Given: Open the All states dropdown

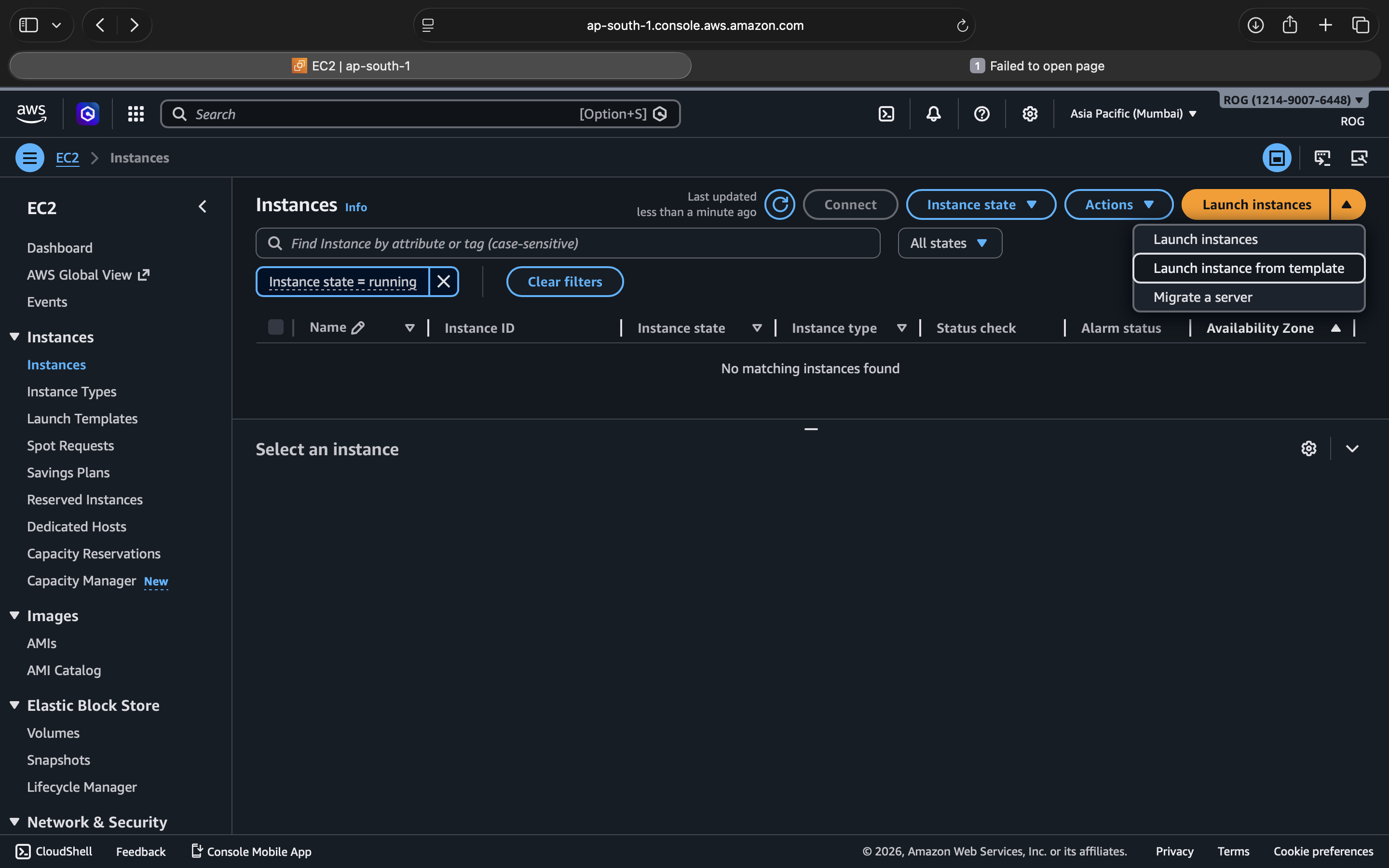Looking at the screenshot, I should 949,244.
